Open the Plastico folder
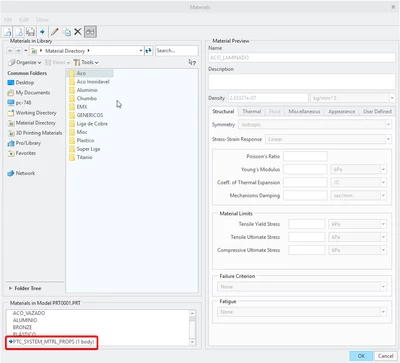The image size is (400, 363). point(82,140)
